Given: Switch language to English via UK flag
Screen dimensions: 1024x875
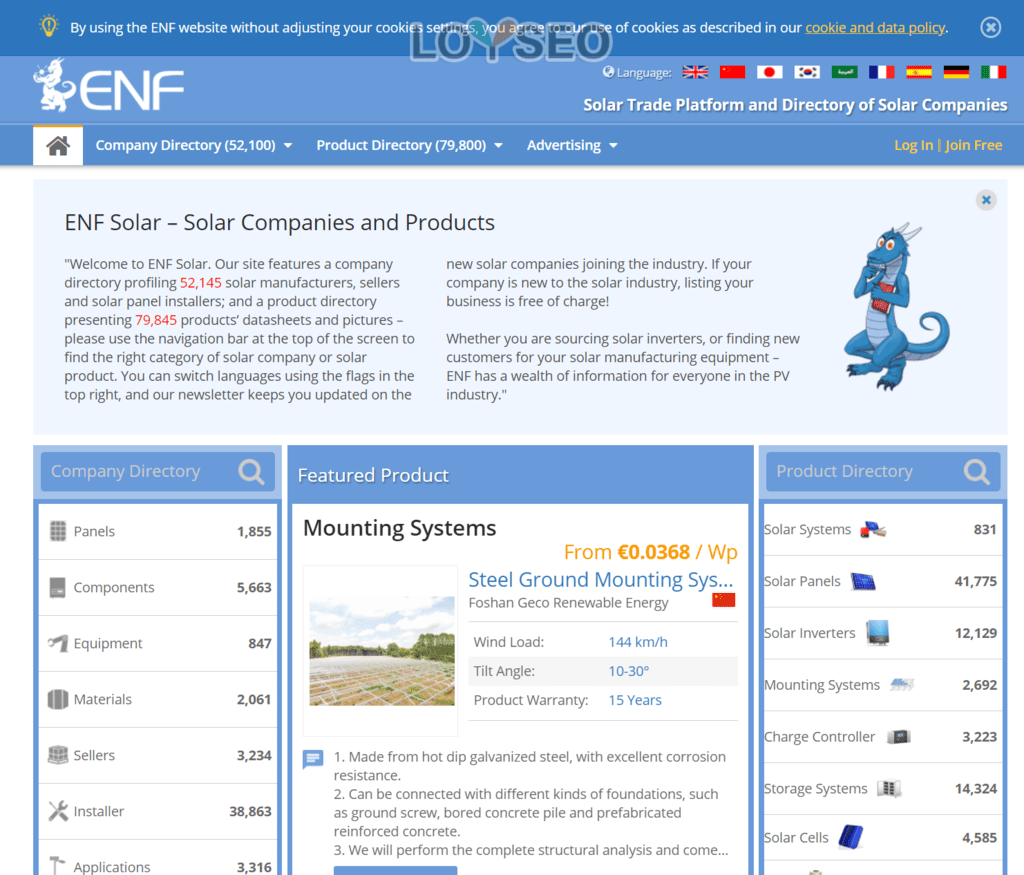Looking at the screenshot, I should pos(695,72).
